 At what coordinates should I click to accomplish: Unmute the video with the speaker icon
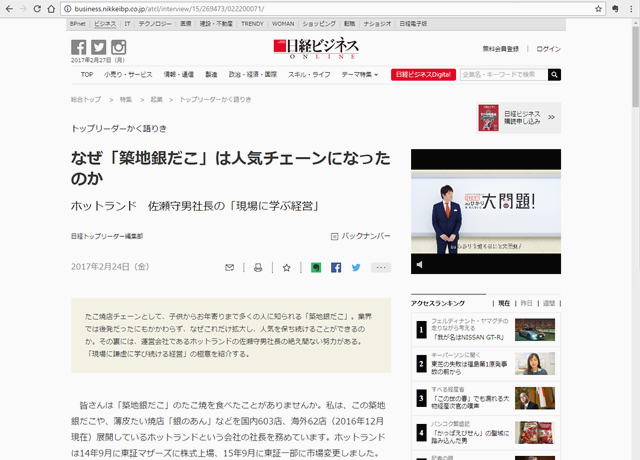pos(419,265)
